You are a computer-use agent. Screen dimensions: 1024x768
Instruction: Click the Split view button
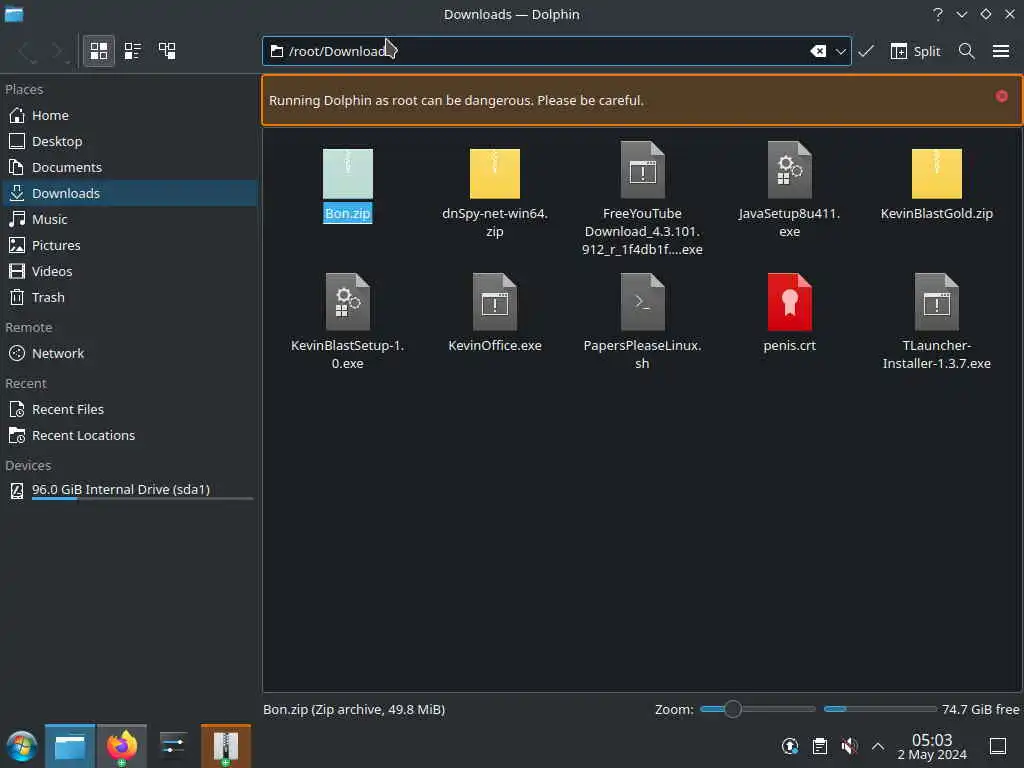pos(915,51)
